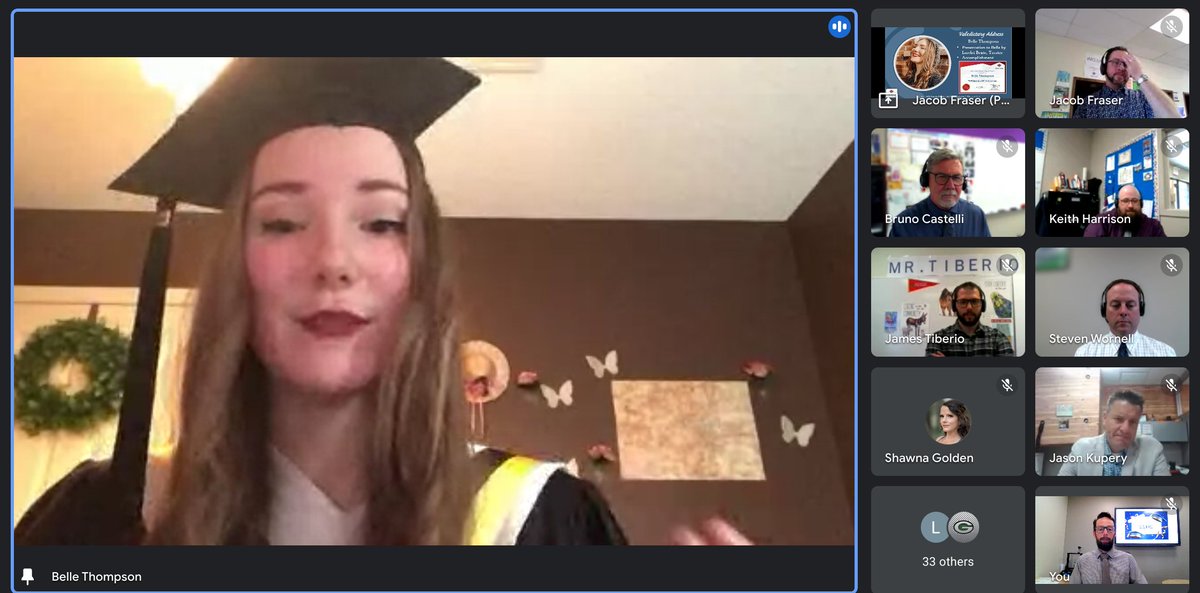Click the G logo avatar in others tile
Screen dimensions: 1200x593
tap(963, 527)
